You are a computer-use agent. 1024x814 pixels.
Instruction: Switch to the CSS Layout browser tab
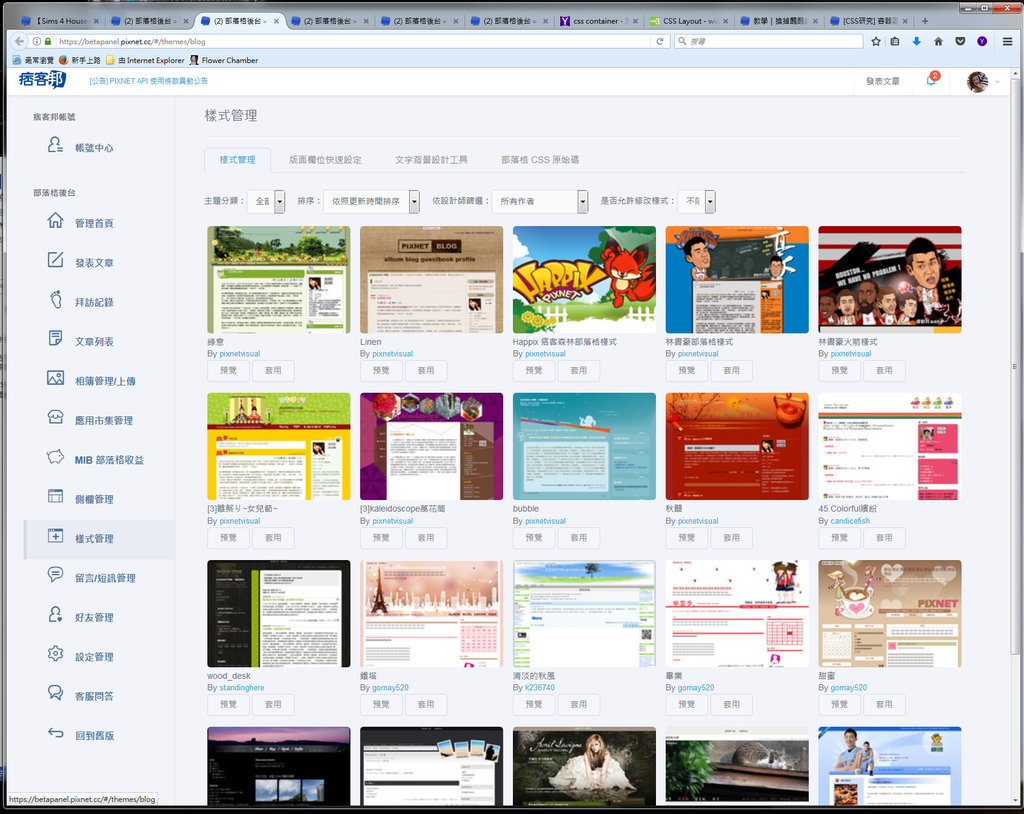[689, 21]
